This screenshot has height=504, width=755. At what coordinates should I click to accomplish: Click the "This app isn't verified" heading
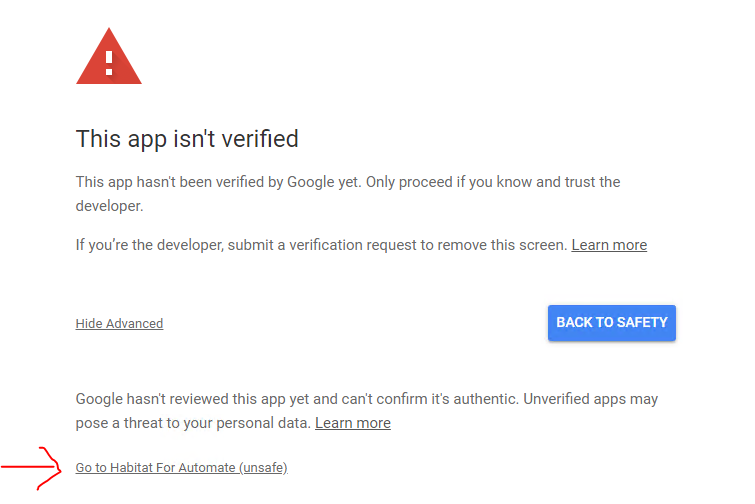[187, 139]
